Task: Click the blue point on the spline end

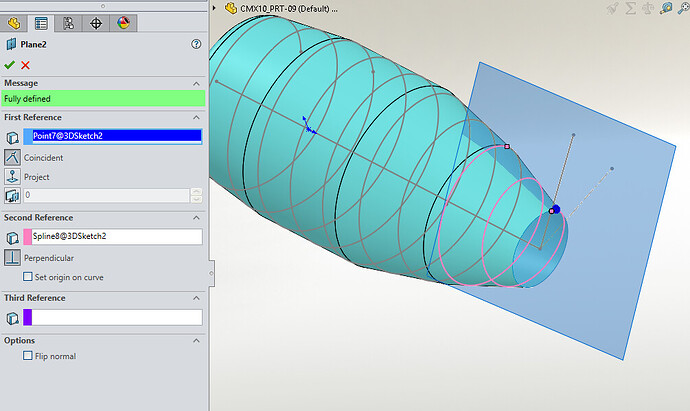Action: pyautogui.click(x=556, y=209)
